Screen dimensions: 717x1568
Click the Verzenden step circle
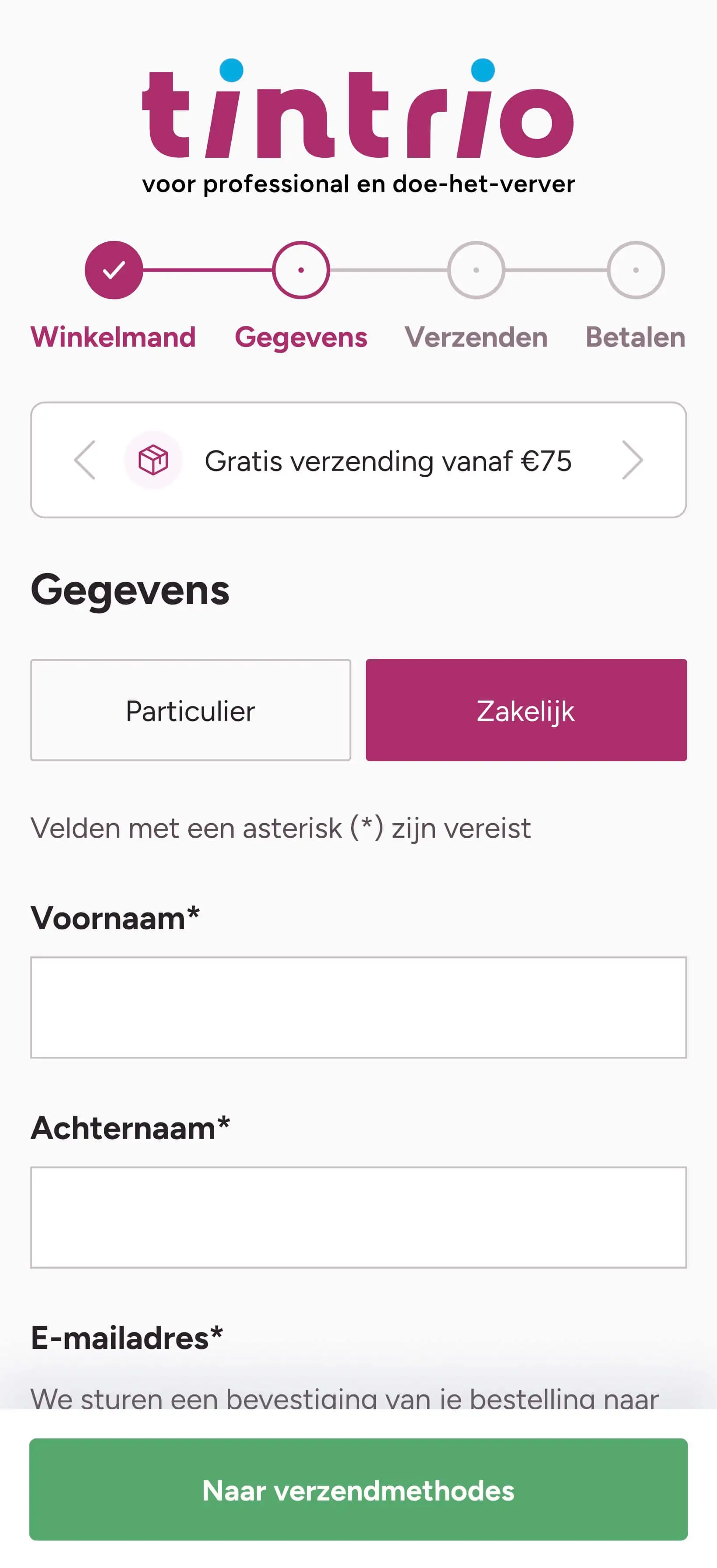[x=476, y=269]
